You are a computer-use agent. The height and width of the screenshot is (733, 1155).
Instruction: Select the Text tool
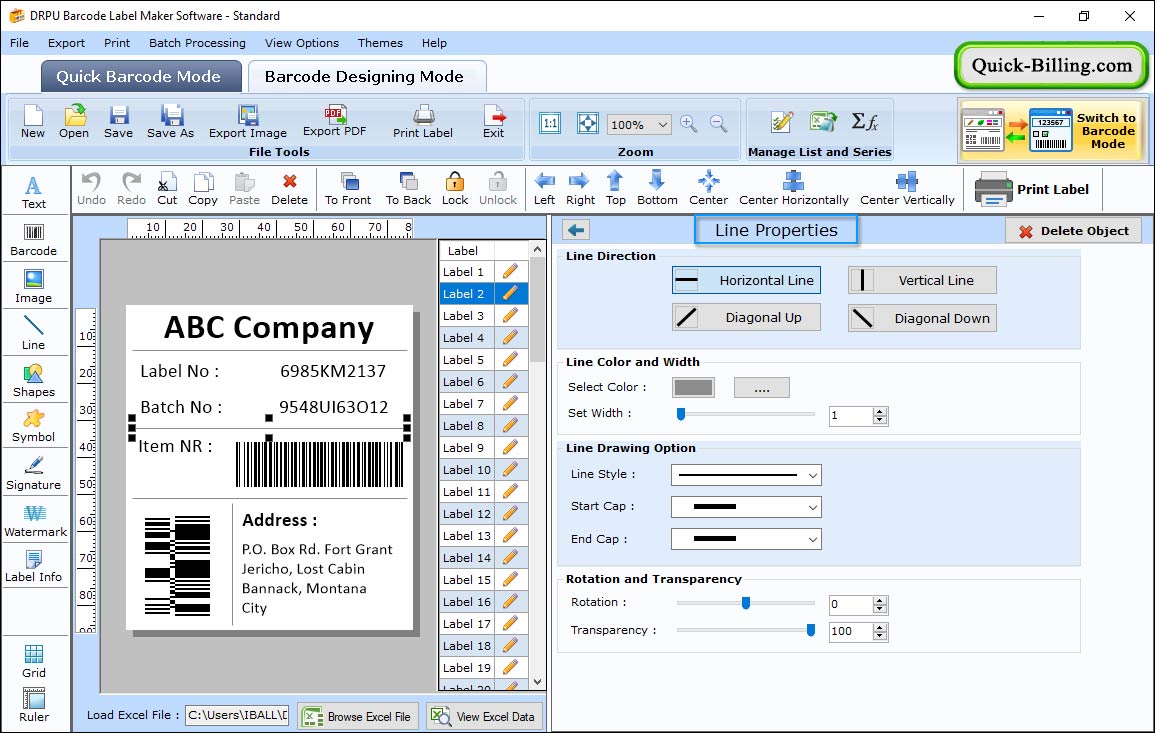point(33,193)
